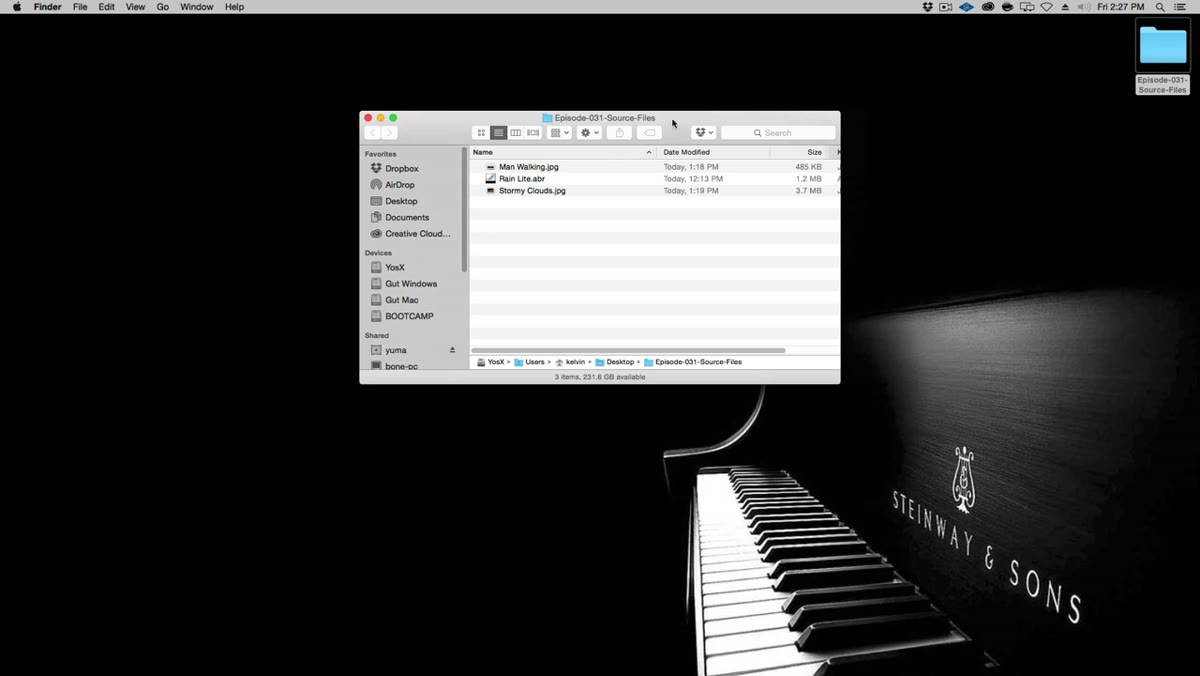Select the Episode-031-Source-Files desktop folder
The height and width of the screenshot is (676, 1200).
tap(1163, 58)
